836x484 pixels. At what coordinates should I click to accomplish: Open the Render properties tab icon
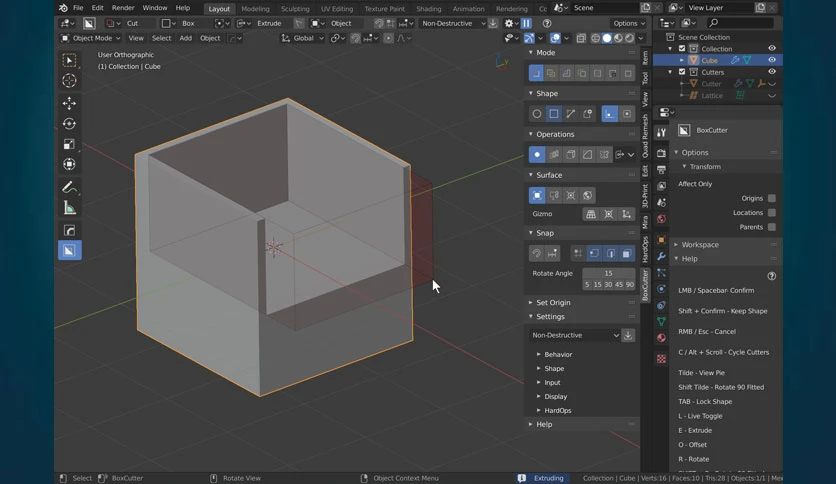[661, 154]
